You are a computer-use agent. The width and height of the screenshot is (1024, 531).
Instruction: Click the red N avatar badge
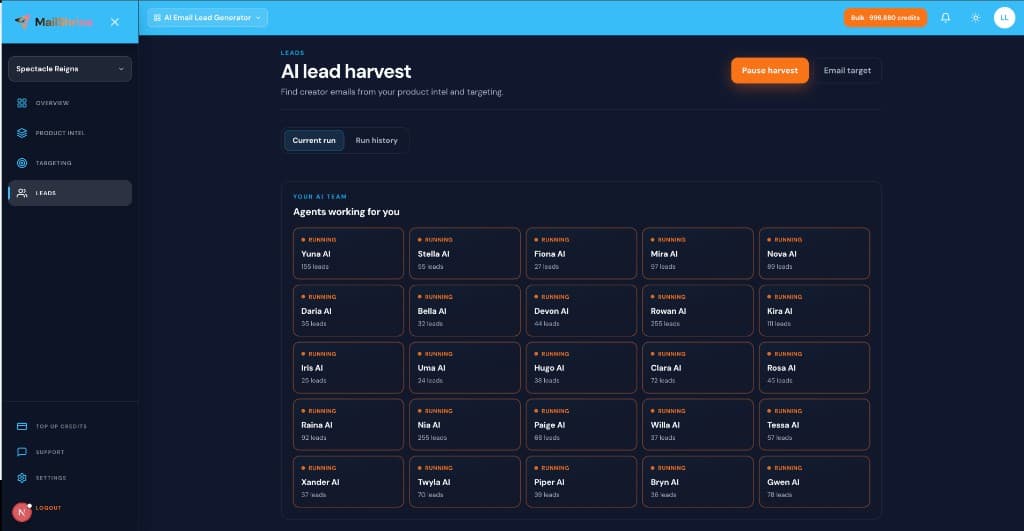(22, 513)
